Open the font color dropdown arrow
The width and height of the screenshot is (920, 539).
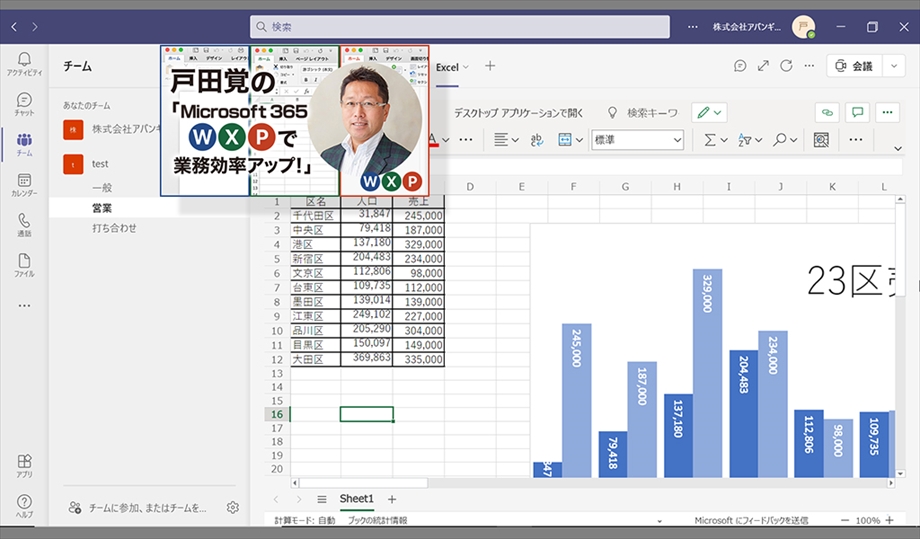tap(446, 140)
